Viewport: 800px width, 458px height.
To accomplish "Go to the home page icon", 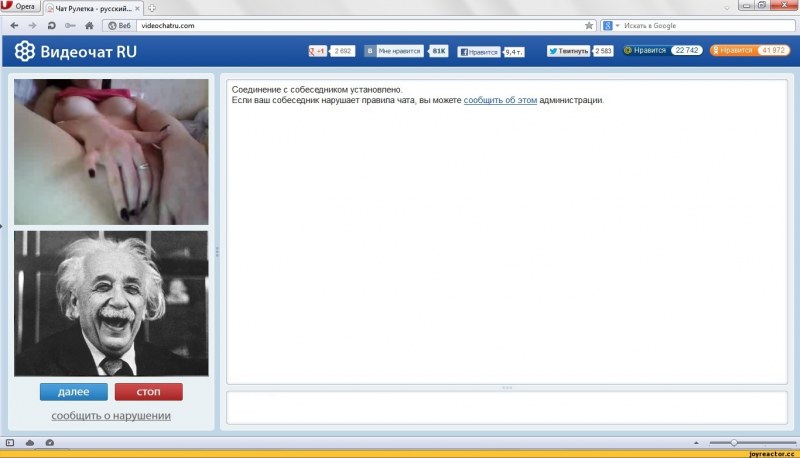I will (x=89, y=26).
